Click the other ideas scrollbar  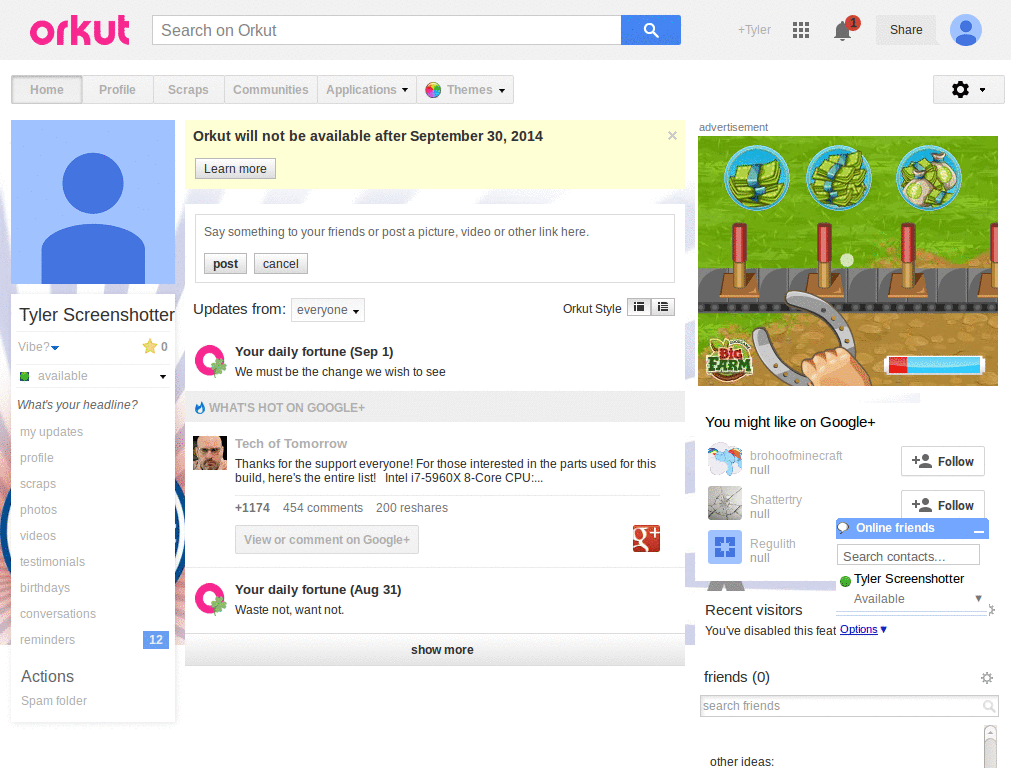click(x=990, y=746)
